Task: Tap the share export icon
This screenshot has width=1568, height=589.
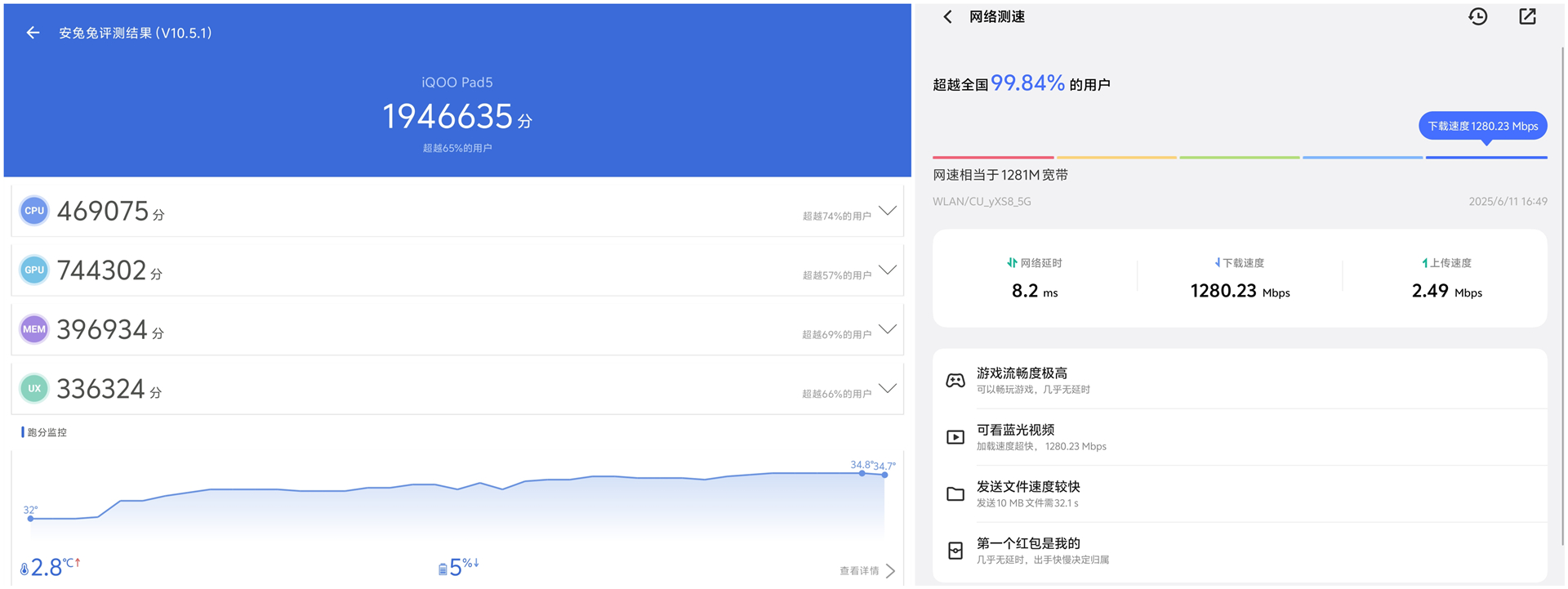Action: [x=1527, y=17]
